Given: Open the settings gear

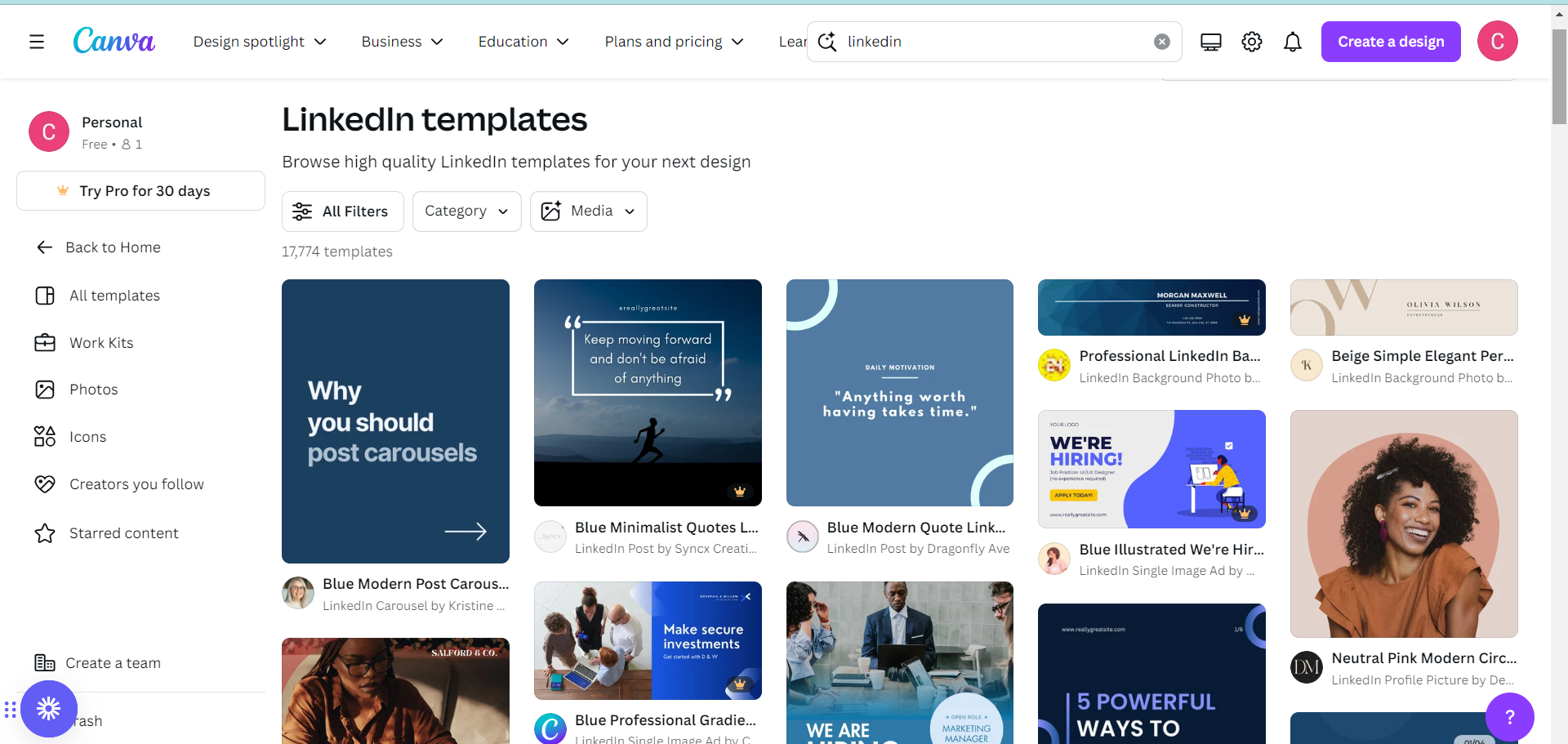Looking at the screenshot, I should click(x=1251, y=42).
